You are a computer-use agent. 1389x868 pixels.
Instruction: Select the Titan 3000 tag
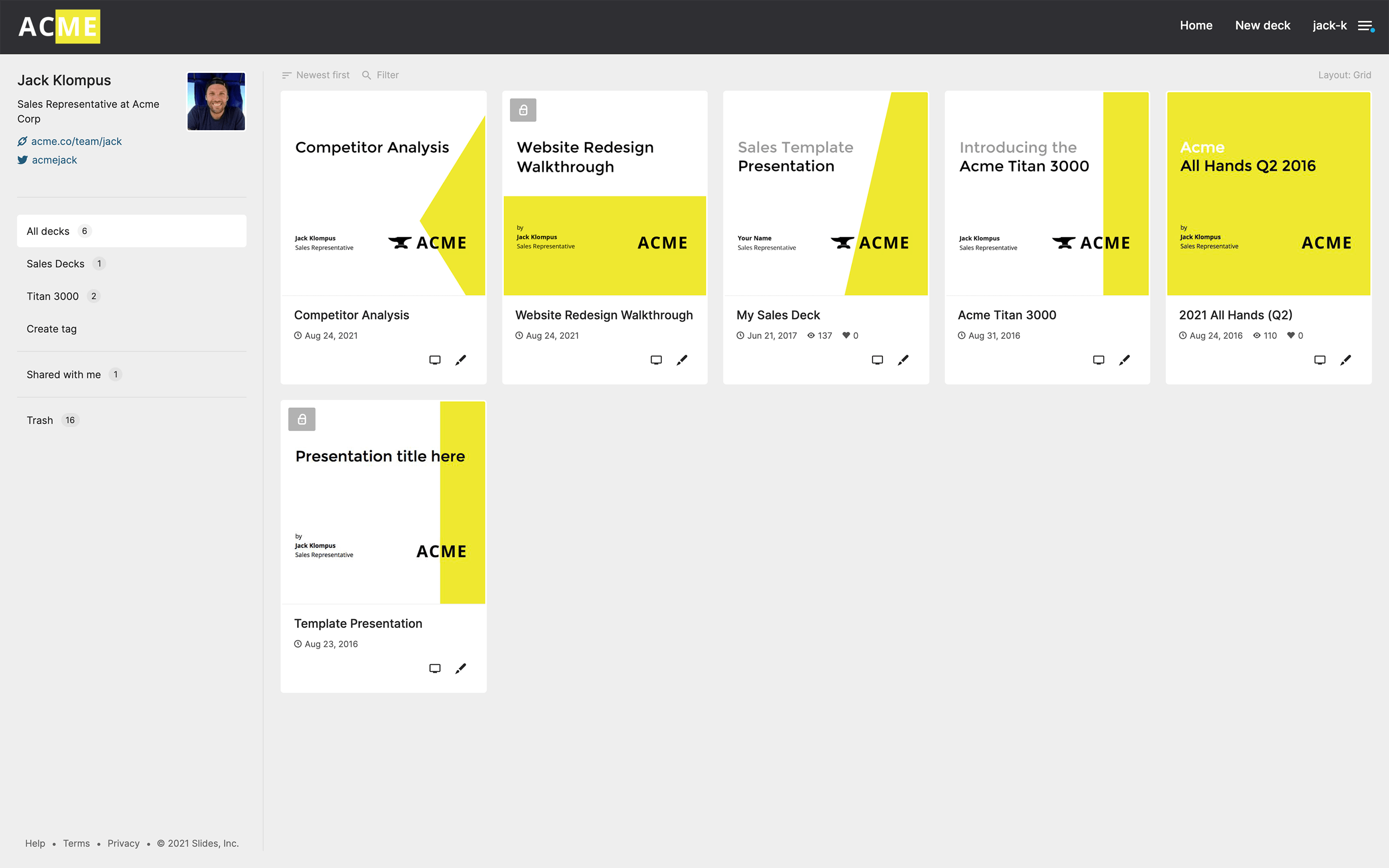pos(53,296)
